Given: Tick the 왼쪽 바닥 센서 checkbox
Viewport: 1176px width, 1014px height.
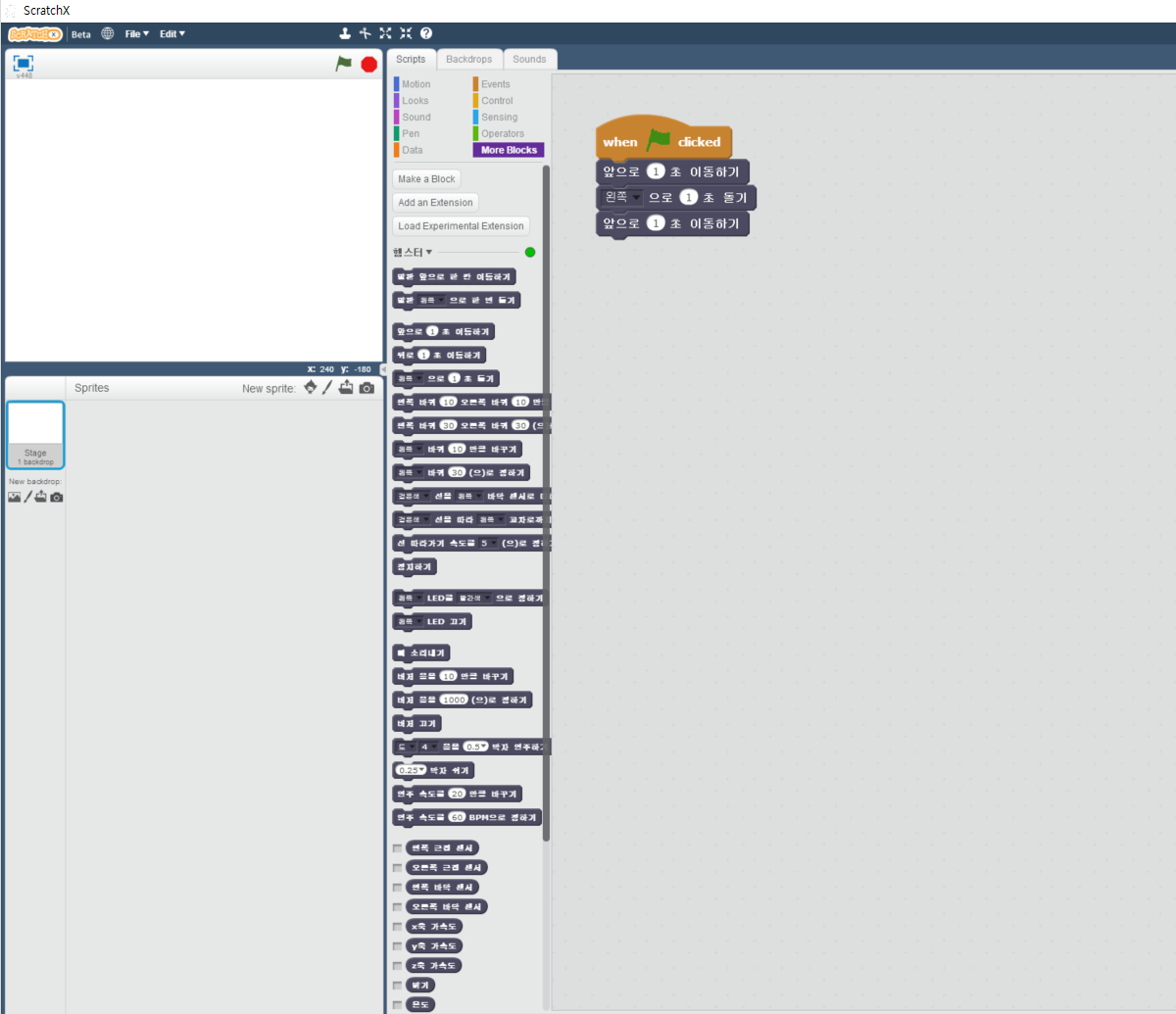Looking at the screenshot, I should pyautogui.click(x=397, y=888).
